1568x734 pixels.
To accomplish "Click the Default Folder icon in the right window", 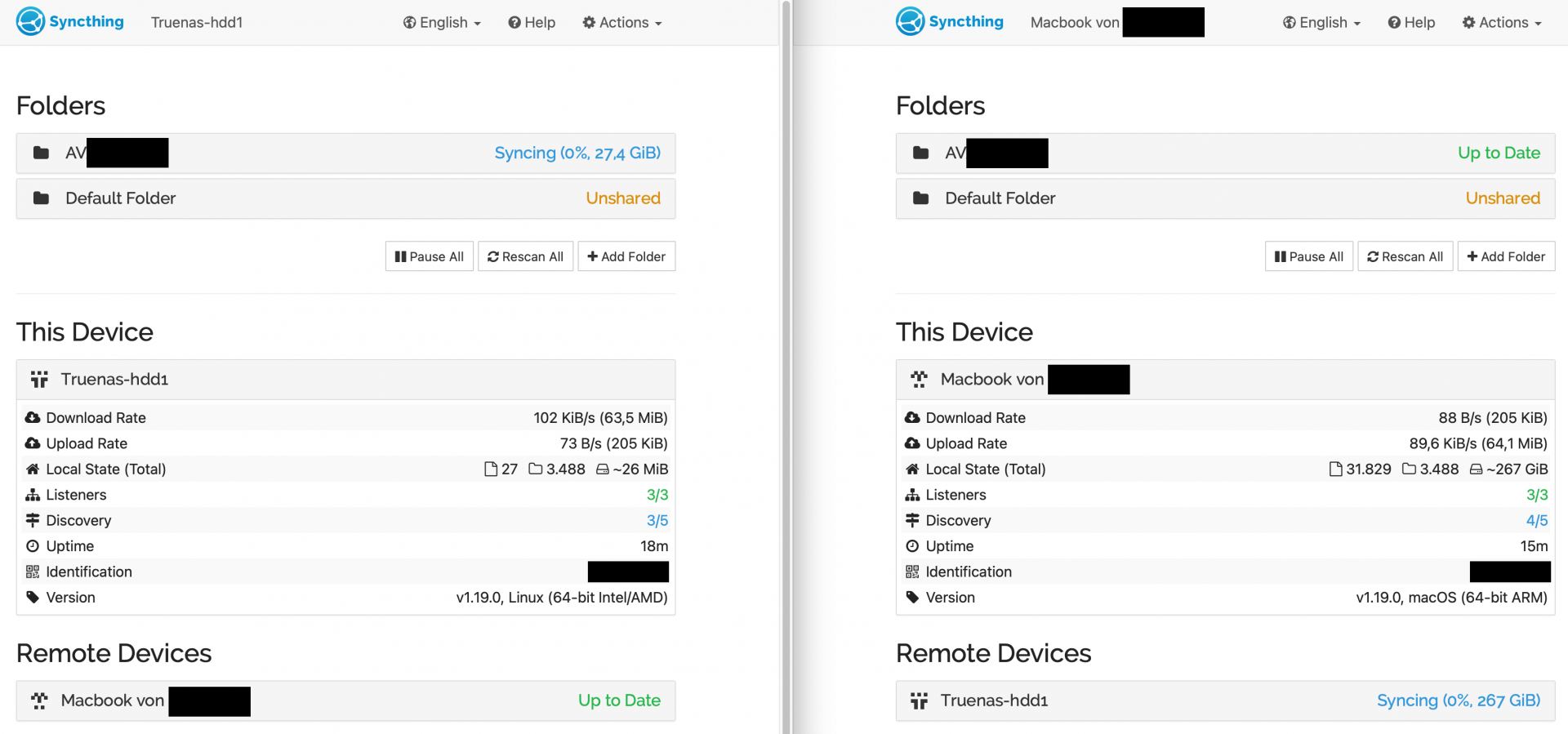I will pos(920,198).
